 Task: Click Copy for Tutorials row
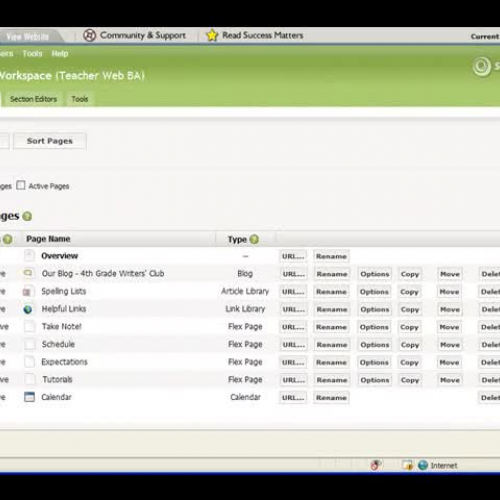410,380
